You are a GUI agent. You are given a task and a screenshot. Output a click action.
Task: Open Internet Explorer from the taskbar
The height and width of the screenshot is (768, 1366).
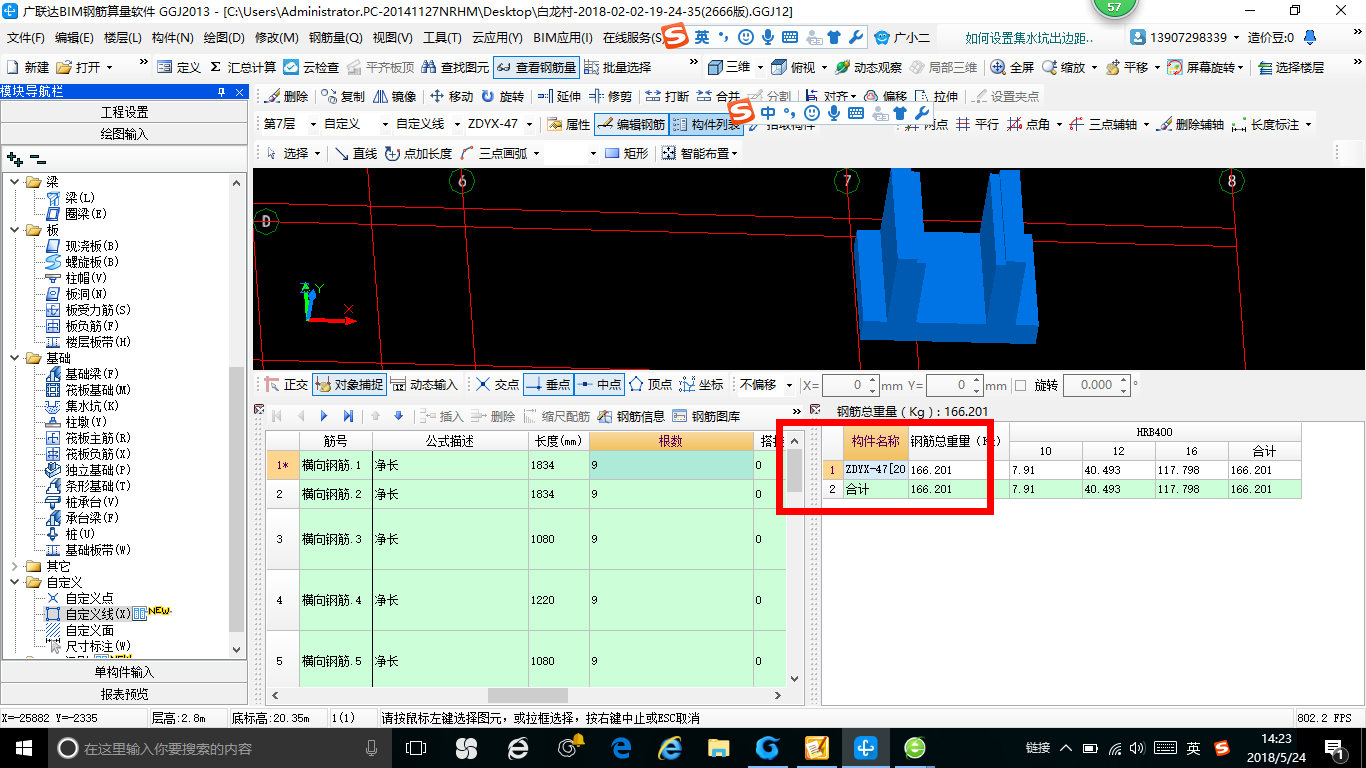click(x=671, y=747)
